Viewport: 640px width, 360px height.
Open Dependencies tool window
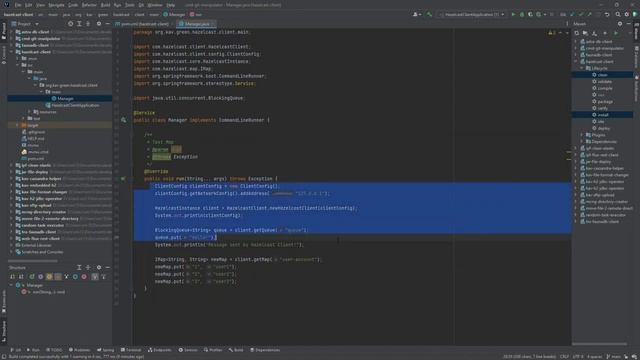264,350
